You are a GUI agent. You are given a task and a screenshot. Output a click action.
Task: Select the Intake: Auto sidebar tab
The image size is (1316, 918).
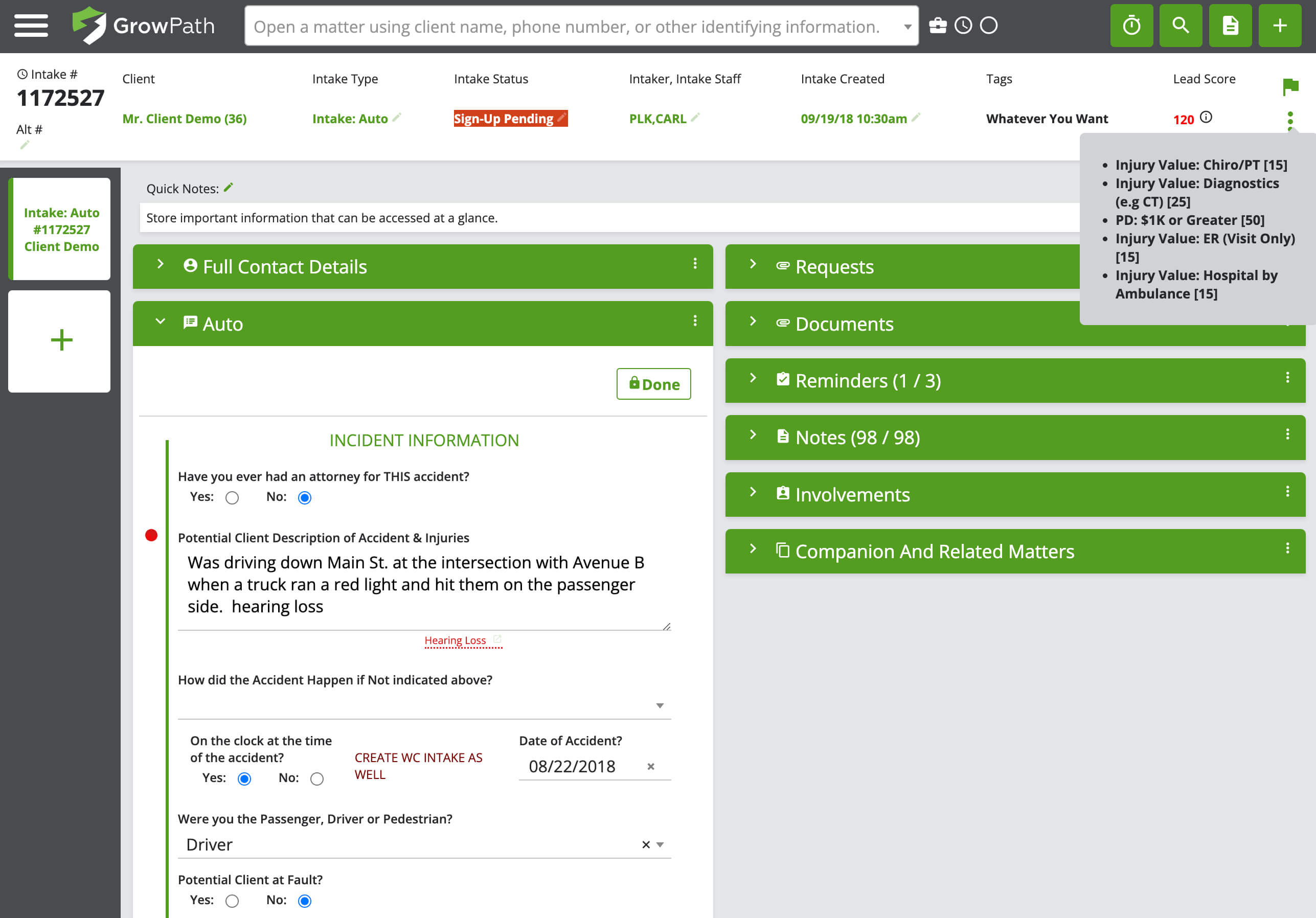pyautogui.click(x=60, y=228)
